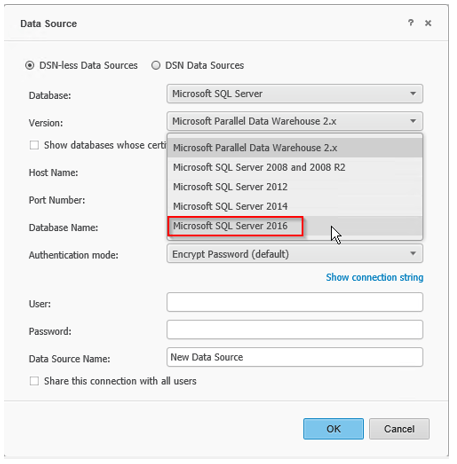Open the Database dropdown
The image size is (457, 464).
click(295, 94)
